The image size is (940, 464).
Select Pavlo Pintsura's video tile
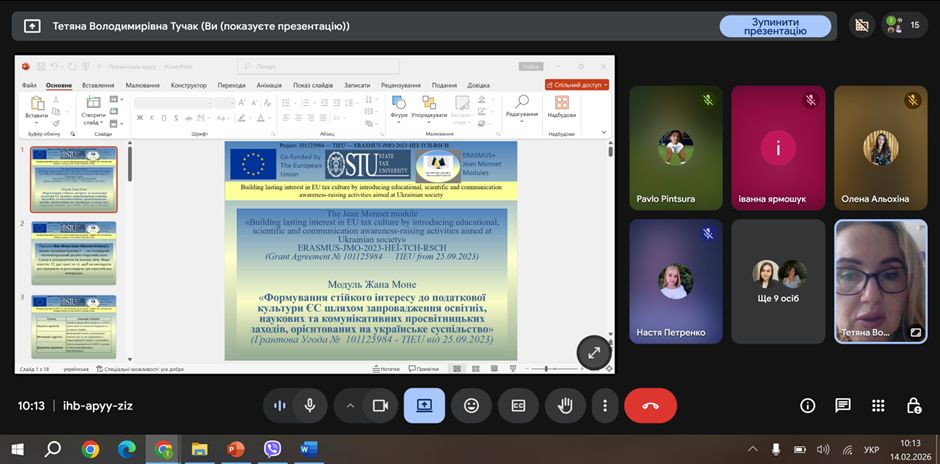click(674, 147)
